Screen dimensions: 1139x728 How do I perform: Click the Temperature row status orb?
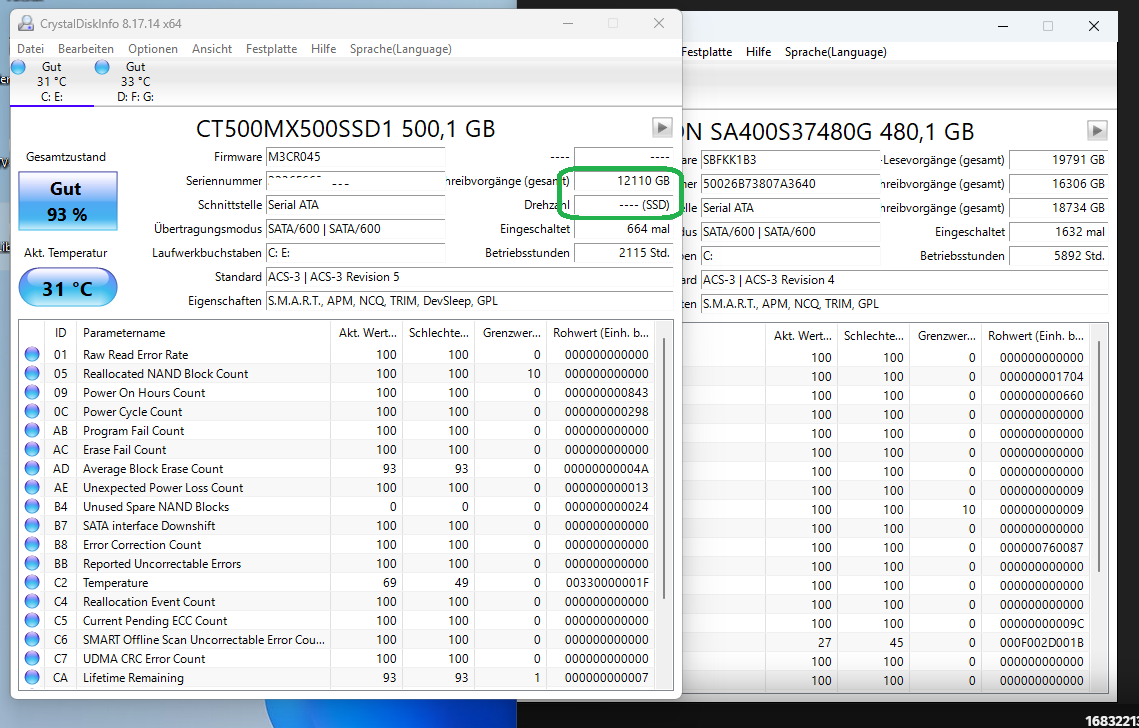pyautogui.click(x=32, y=583)
